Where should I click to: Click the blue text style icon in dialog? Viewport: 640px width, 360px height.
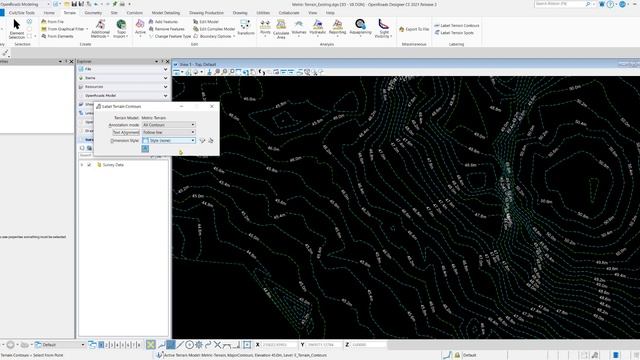pos(145,149)
